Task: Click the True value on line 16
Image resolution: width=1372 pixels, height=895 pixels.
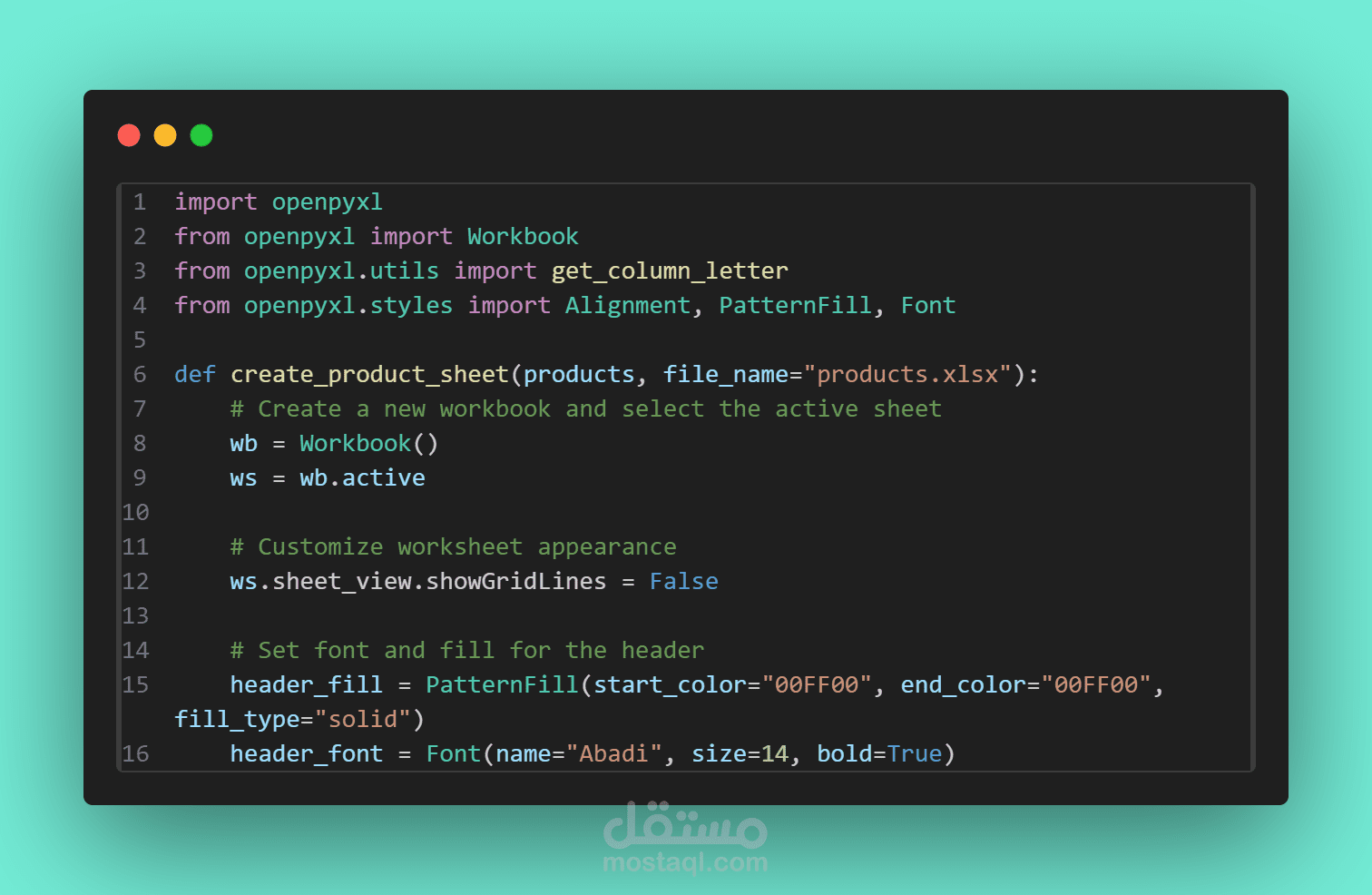Action: 915,753
